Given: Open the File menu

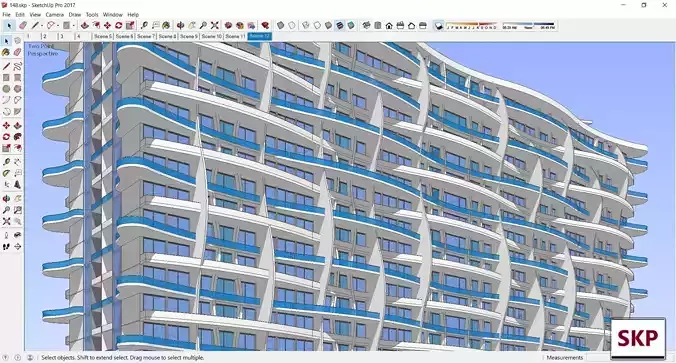Looking at the screenshot, I should tap(6, 14).
